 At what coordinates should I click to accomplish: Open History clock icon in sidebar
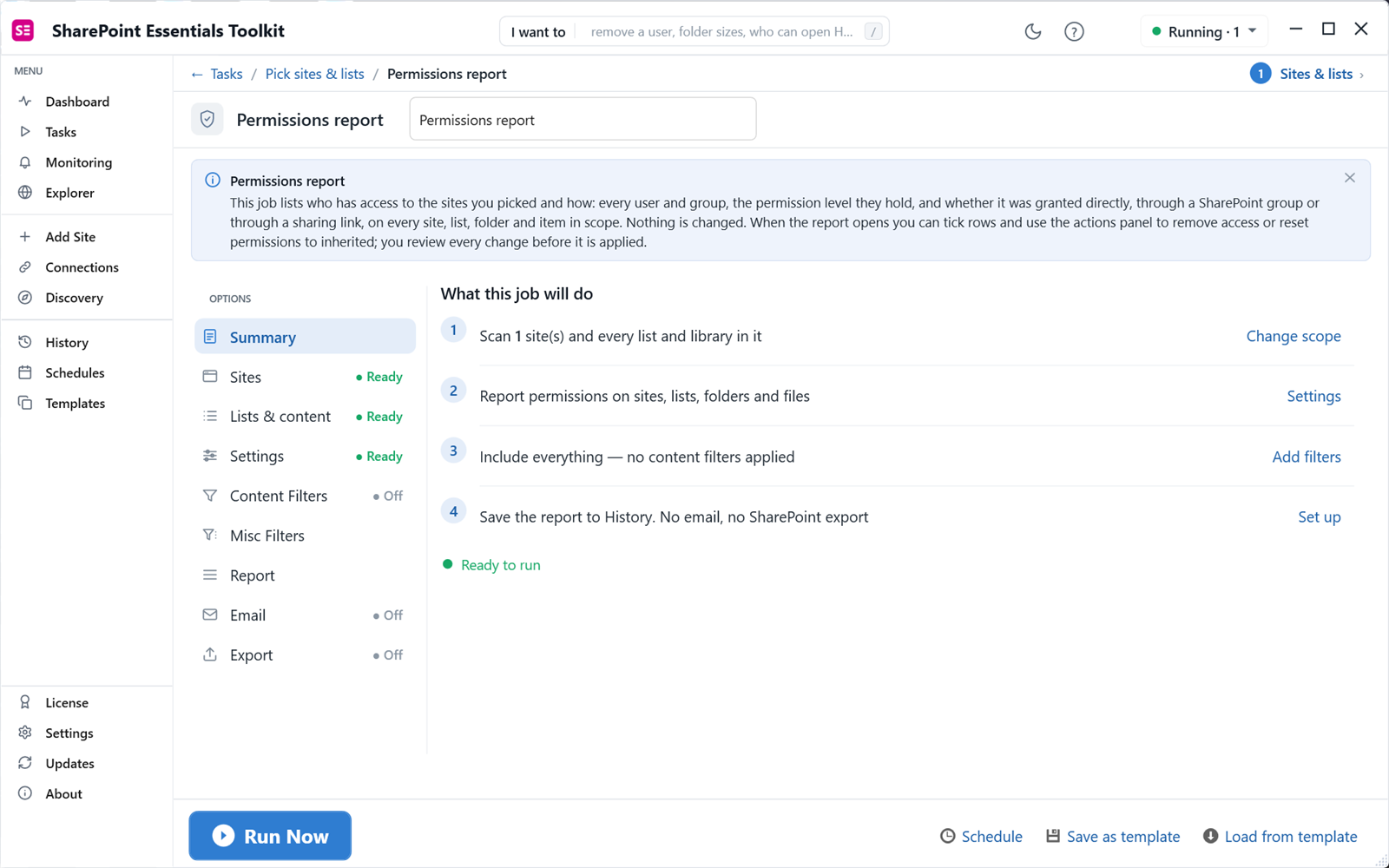tap(25, 342)
